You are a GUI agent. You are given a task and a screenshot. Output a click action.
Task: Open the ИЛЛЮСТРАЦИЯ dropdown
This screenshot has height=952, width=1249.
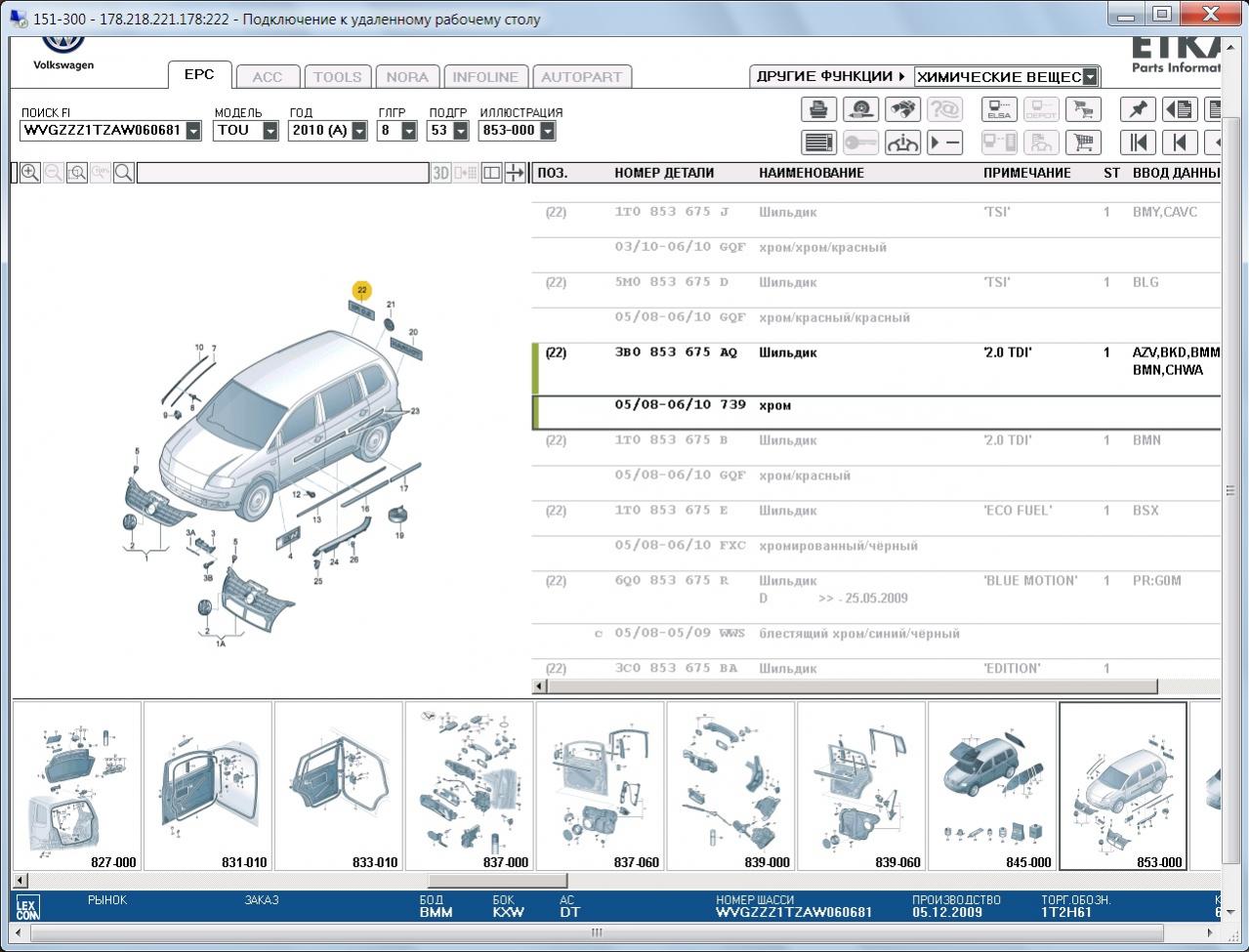547,131
